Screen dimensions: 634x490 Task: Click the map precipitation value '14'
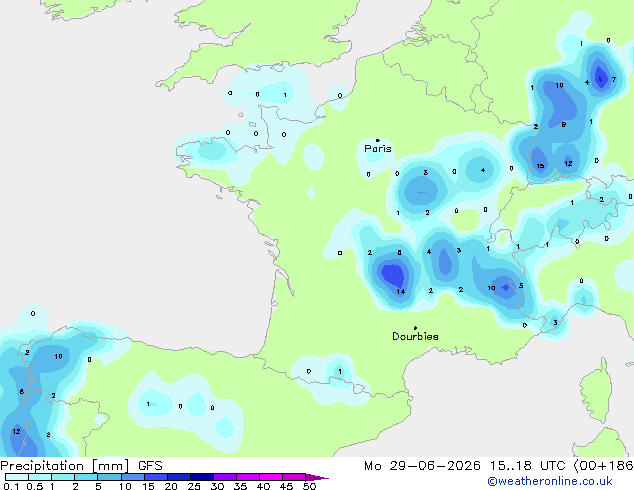pyautogui.click(x=401, y=291)
